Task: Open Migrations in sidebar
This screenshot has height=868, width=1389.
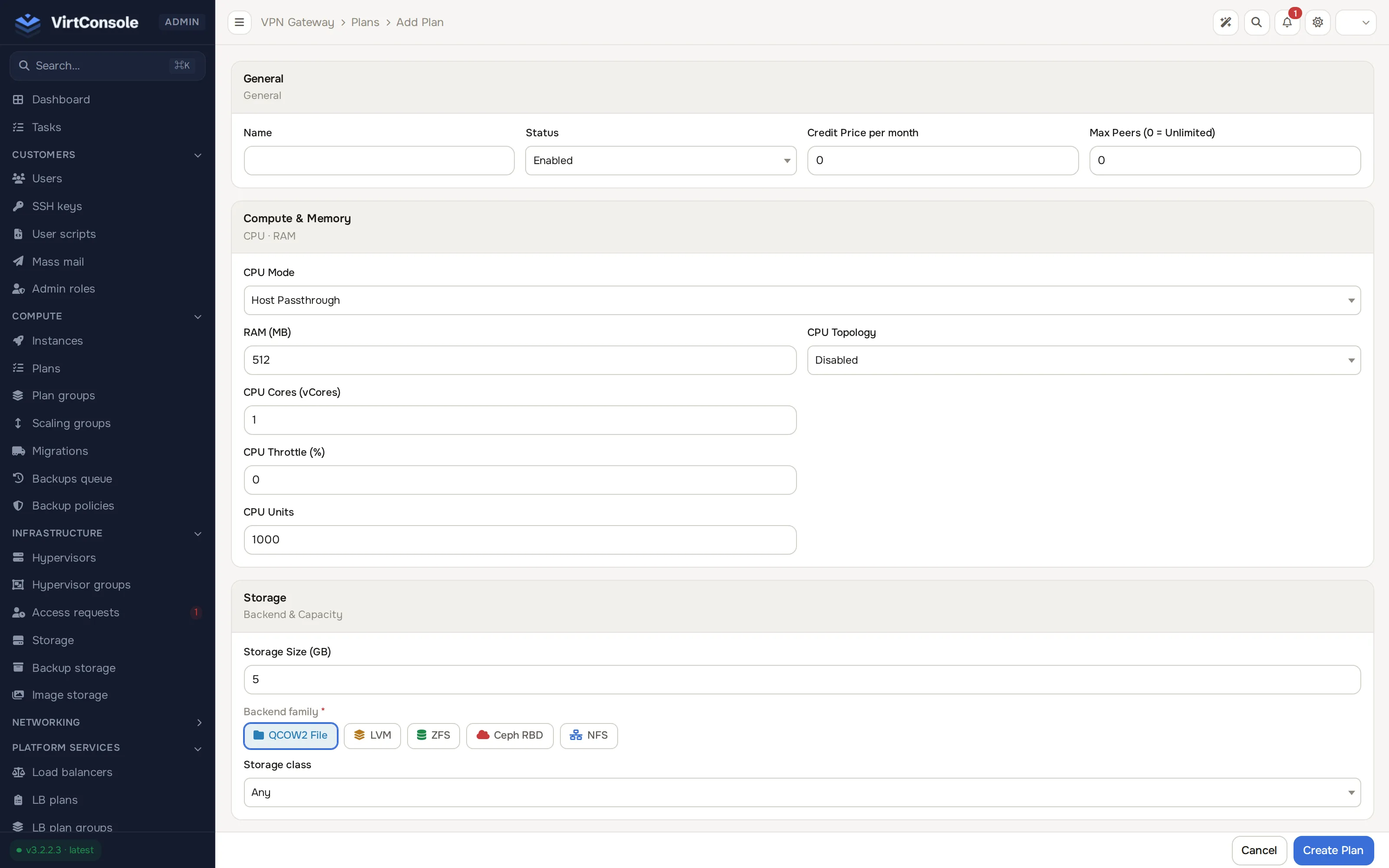Action: pyautogui.click(x=107, y=451)
